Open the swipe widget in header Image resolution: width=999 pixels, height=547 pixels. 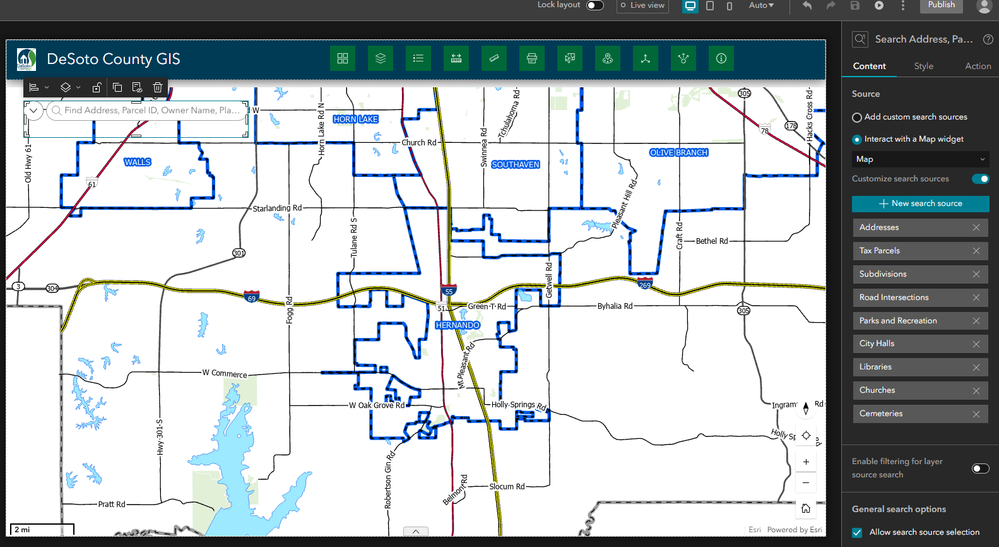[x=456, y=59]
